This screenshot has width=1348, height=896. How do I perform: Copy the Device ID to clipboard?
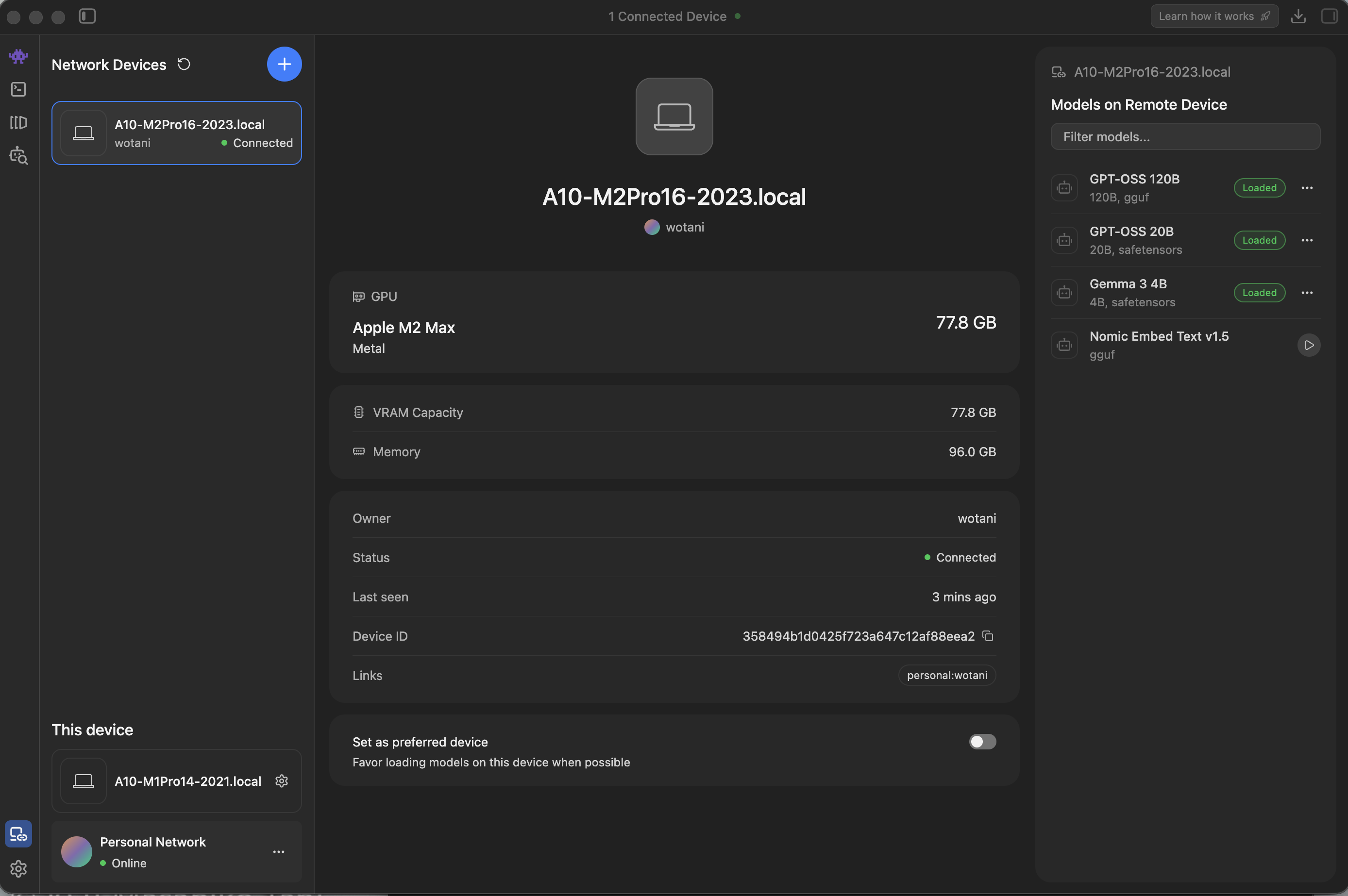[988, 636]
